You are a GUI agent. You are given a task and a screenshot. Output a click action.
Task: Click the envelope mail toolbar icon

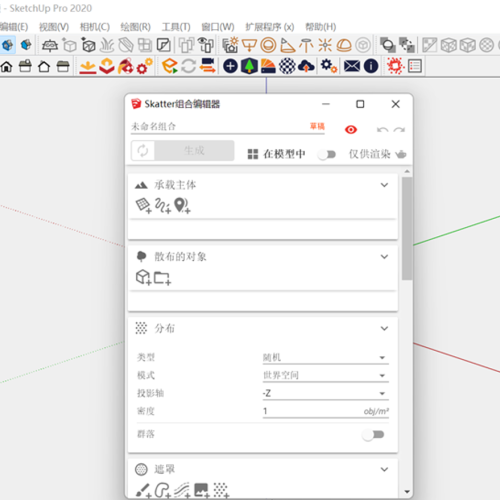(352, 66)
